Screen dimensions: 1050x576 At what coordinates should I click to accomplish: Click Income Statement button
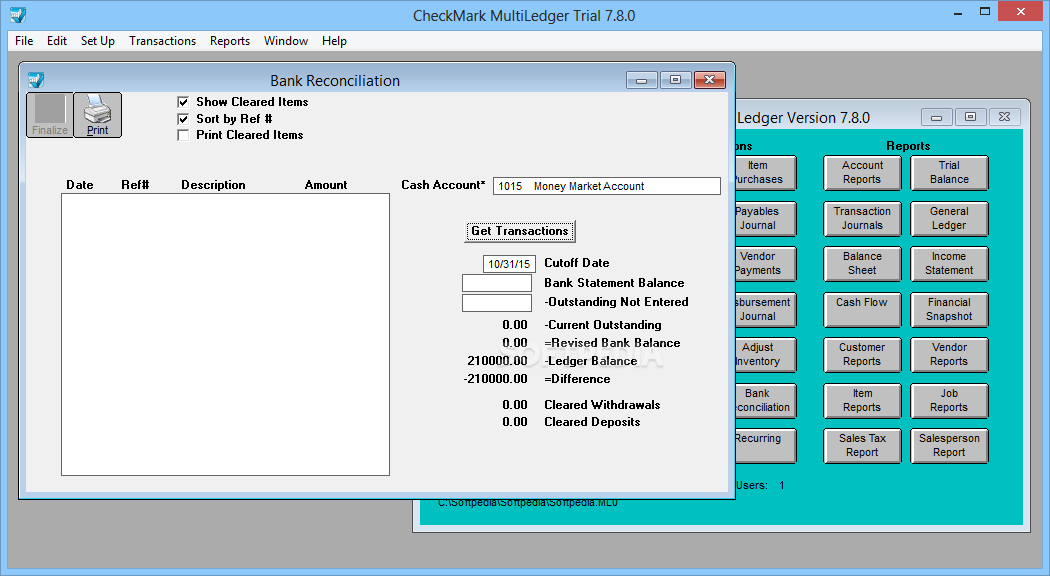tap(949, 264)
